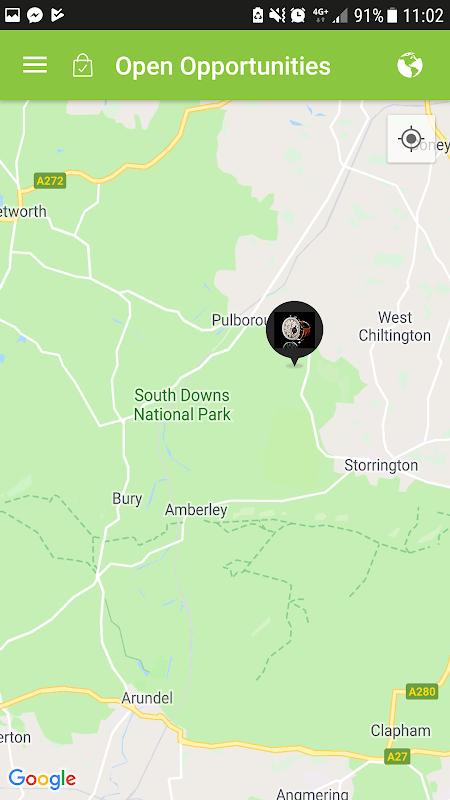Center map using my location button
450x800 pixels.
pos(411,139)
